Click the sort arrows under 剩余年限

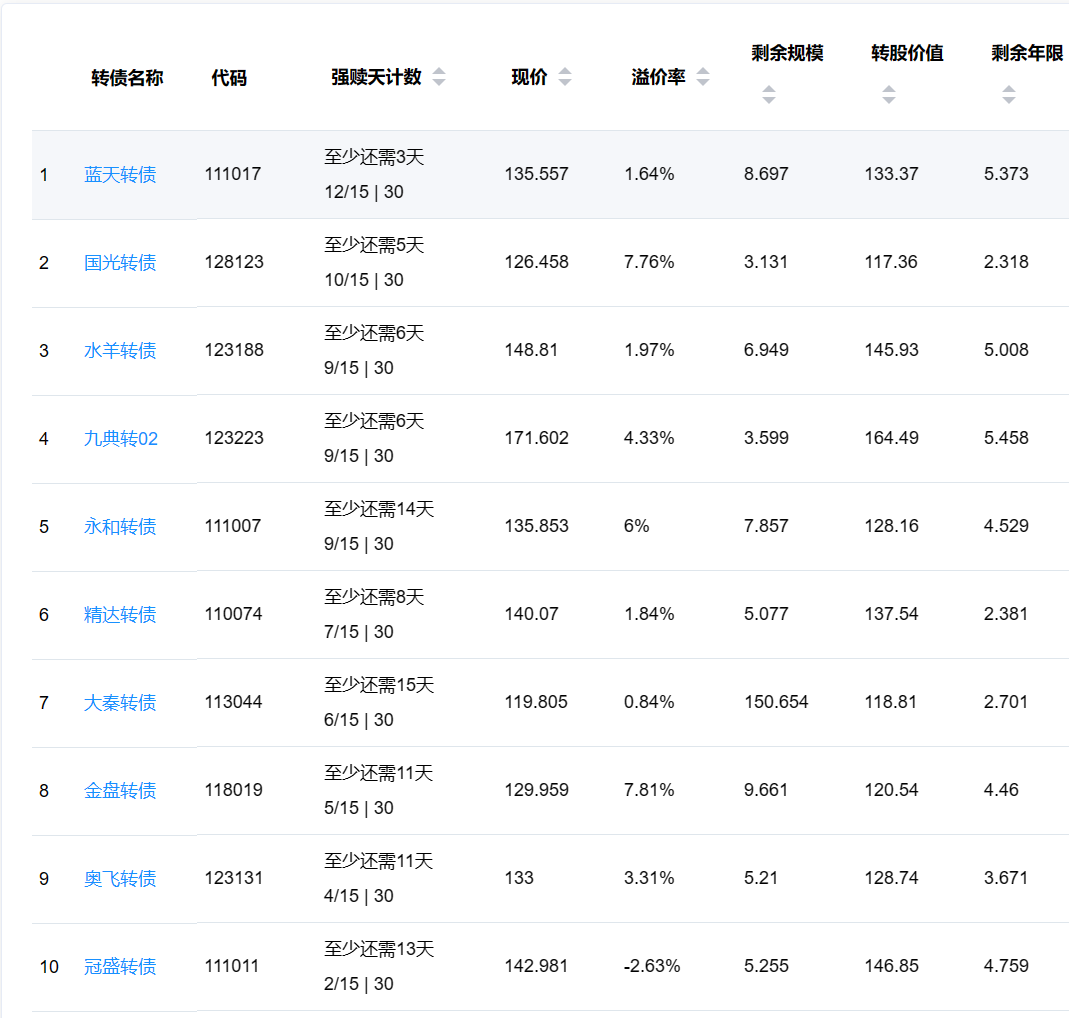[1009, 95]
